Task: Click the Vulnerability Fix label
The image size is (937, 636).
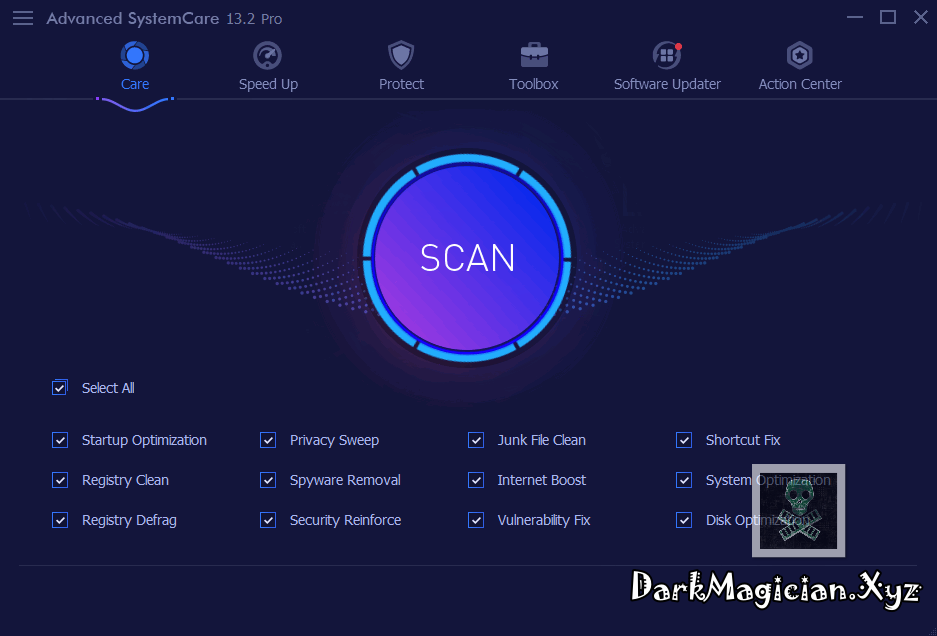Action: (x=544, y=521)
